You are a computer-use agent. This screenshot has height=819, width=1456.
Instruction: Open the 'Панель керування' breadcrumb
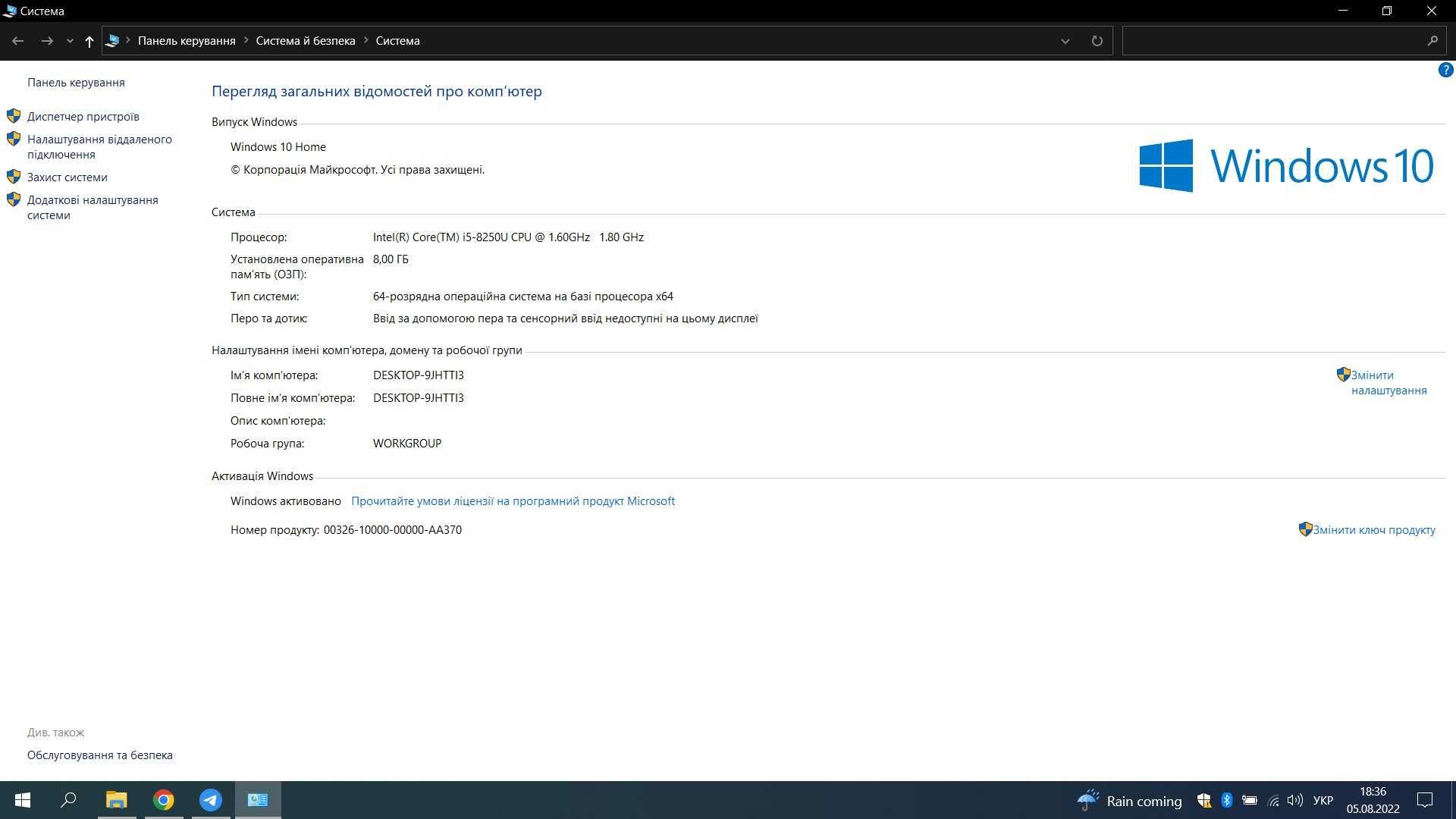187,41
